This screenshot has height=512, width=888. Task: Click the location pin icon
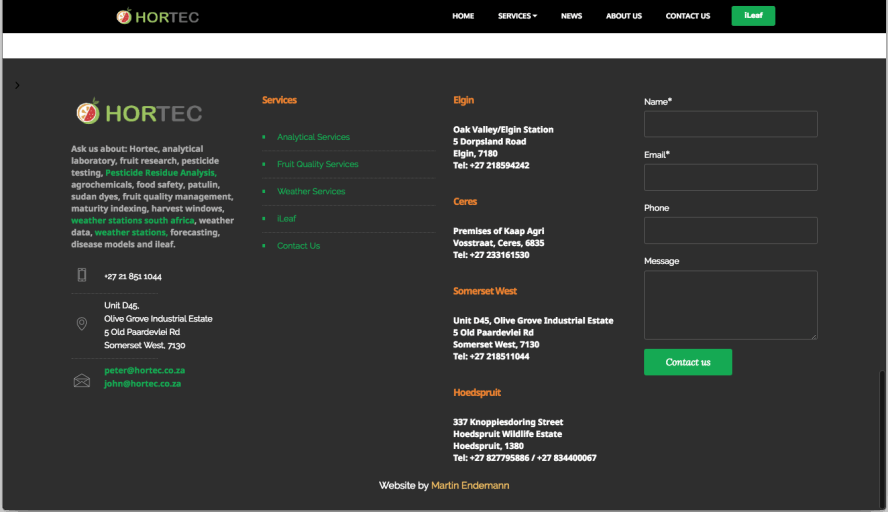[82, 324]
